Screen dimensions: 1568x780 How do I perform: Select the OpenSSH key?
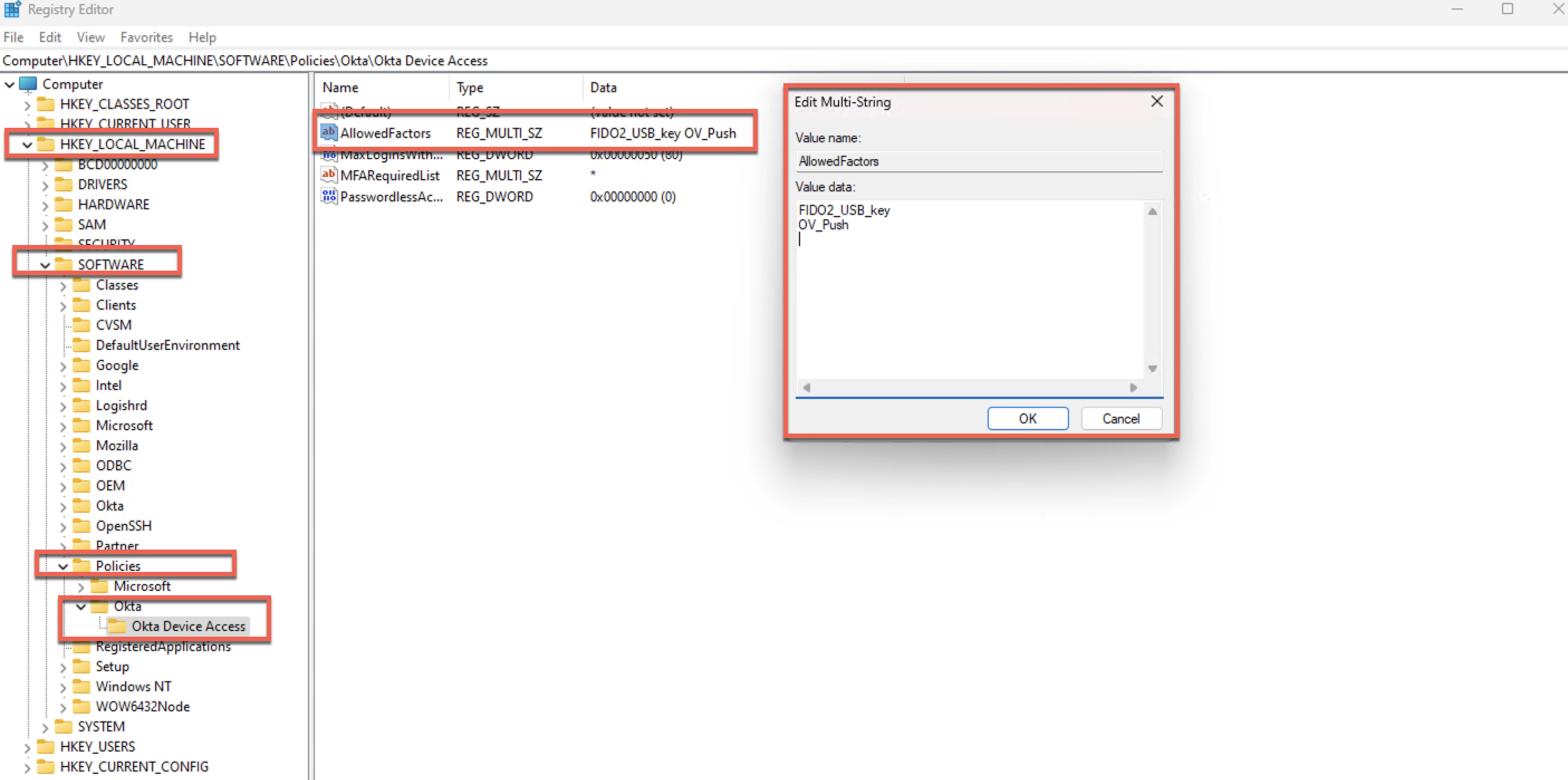(x=123, y=526)
